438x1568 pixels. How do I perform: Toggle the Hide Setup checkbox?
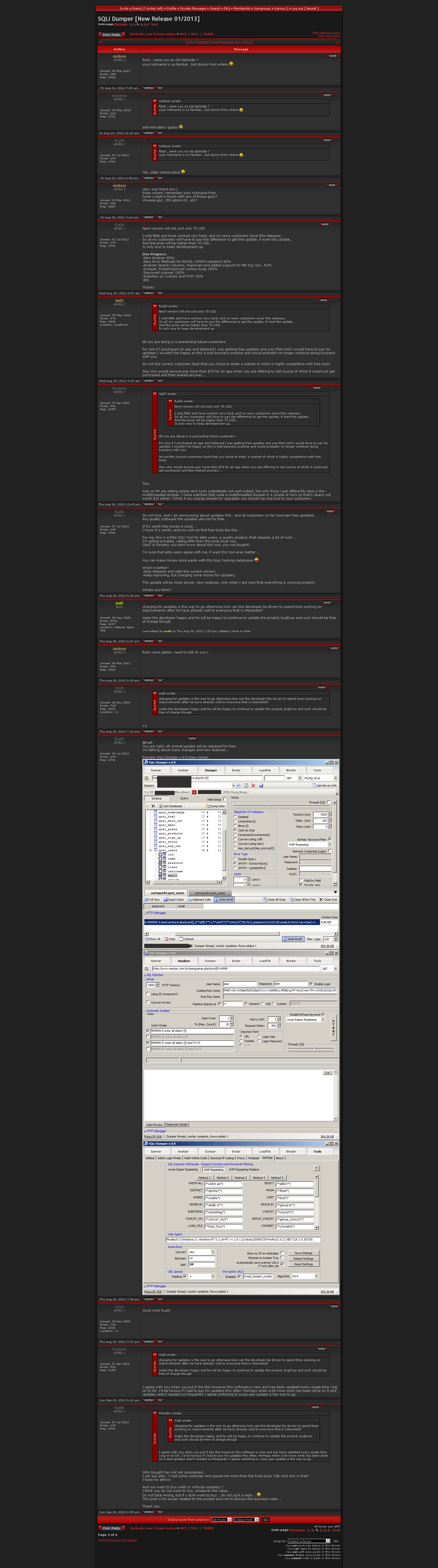click(225, 800)
